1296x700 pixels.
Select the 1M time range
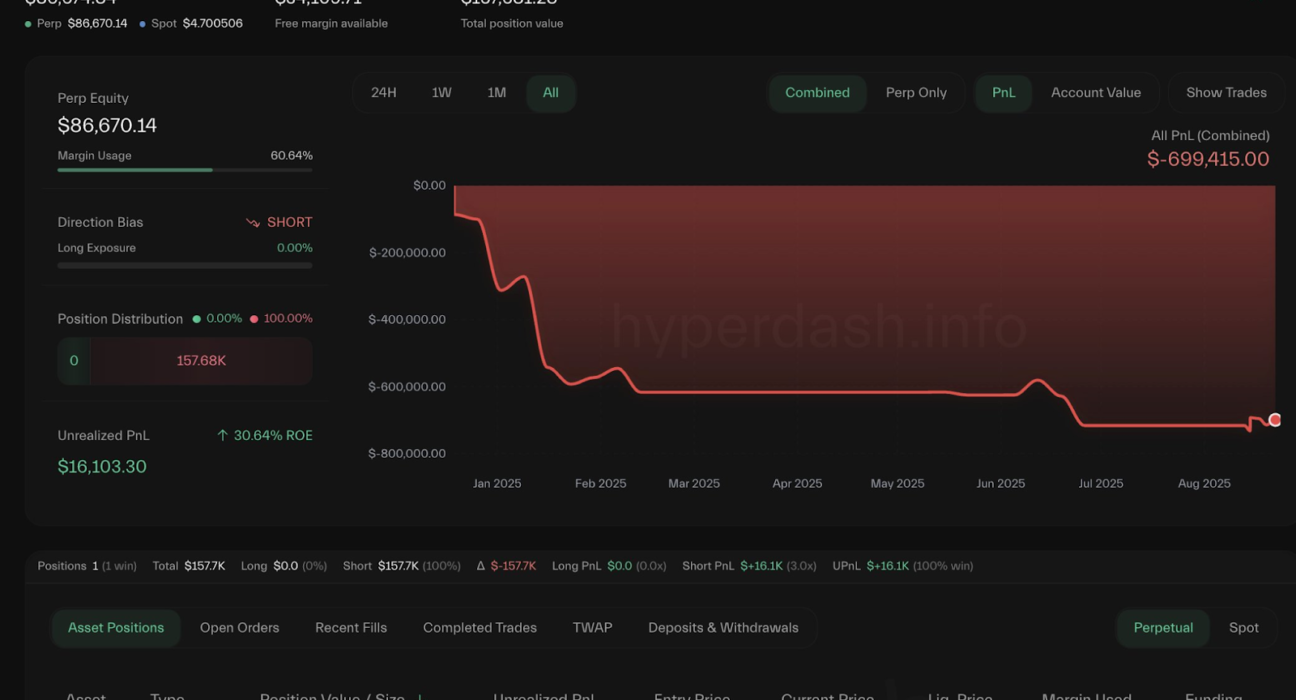pyautogui.click(x=497, y=93)
